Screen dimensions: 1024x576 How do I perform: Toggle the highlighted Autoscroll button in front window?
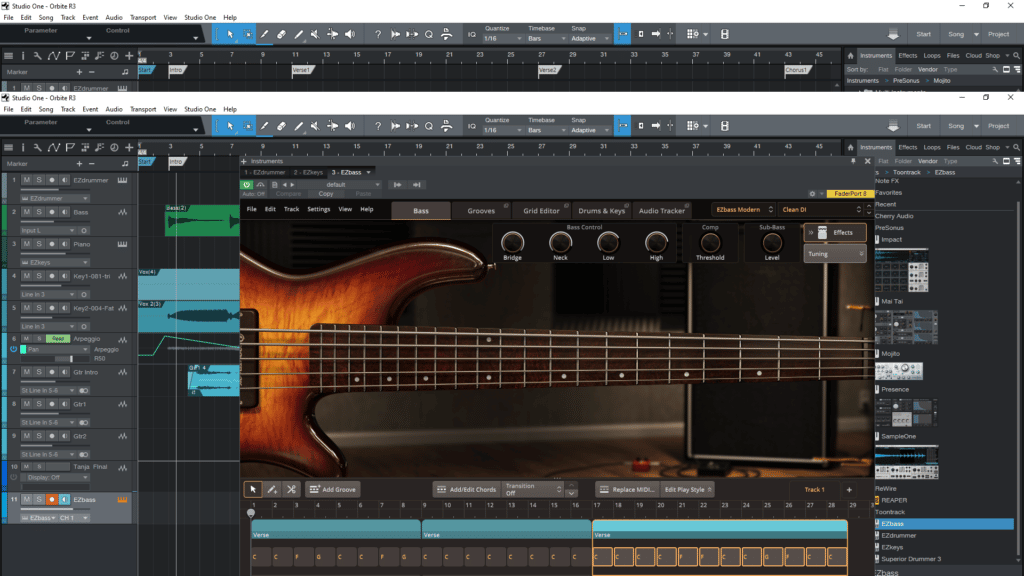[x=622, y=126]
